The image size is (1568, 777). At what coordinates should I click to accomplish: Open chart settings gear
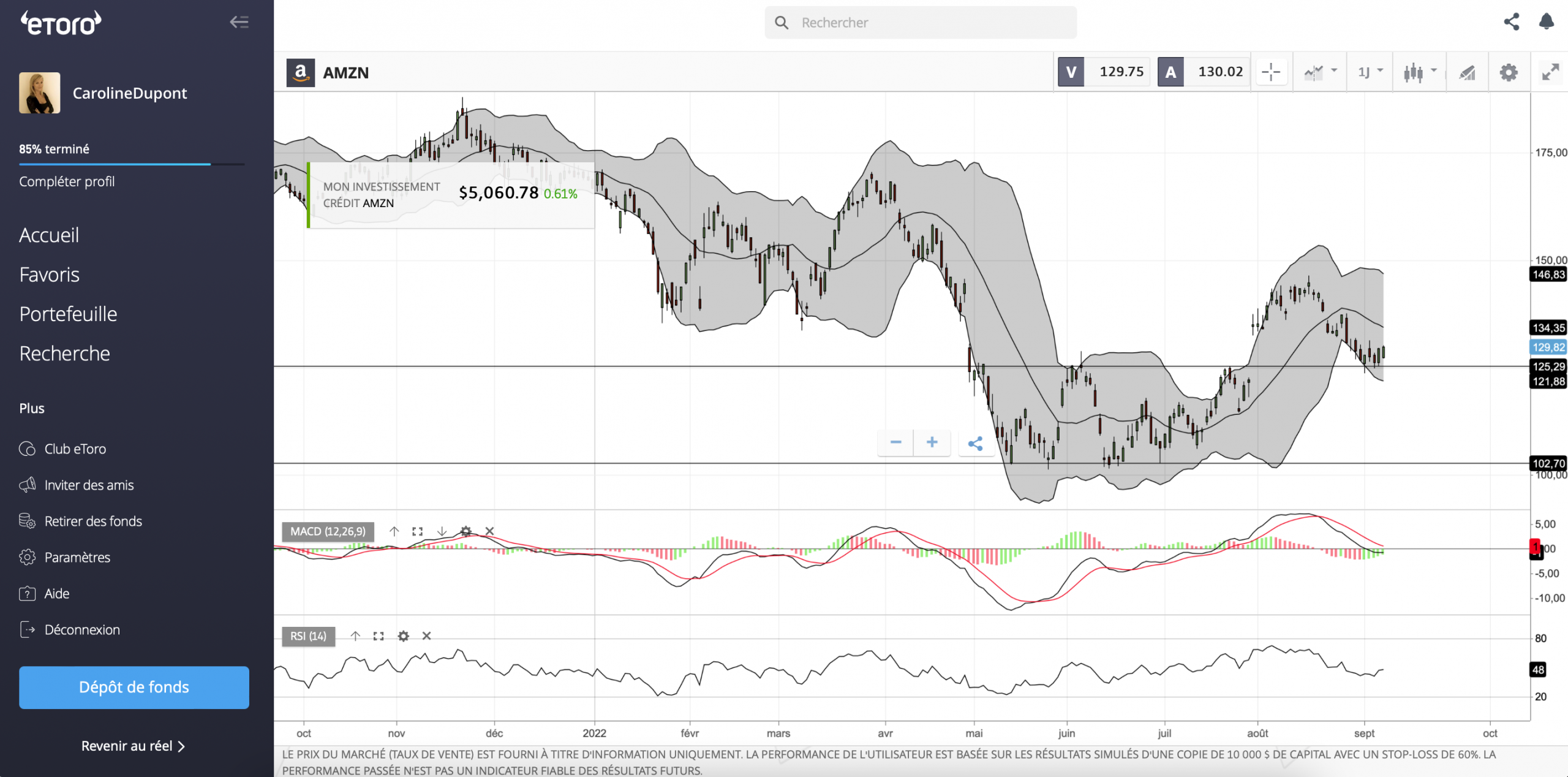(x=1509, y=72)
